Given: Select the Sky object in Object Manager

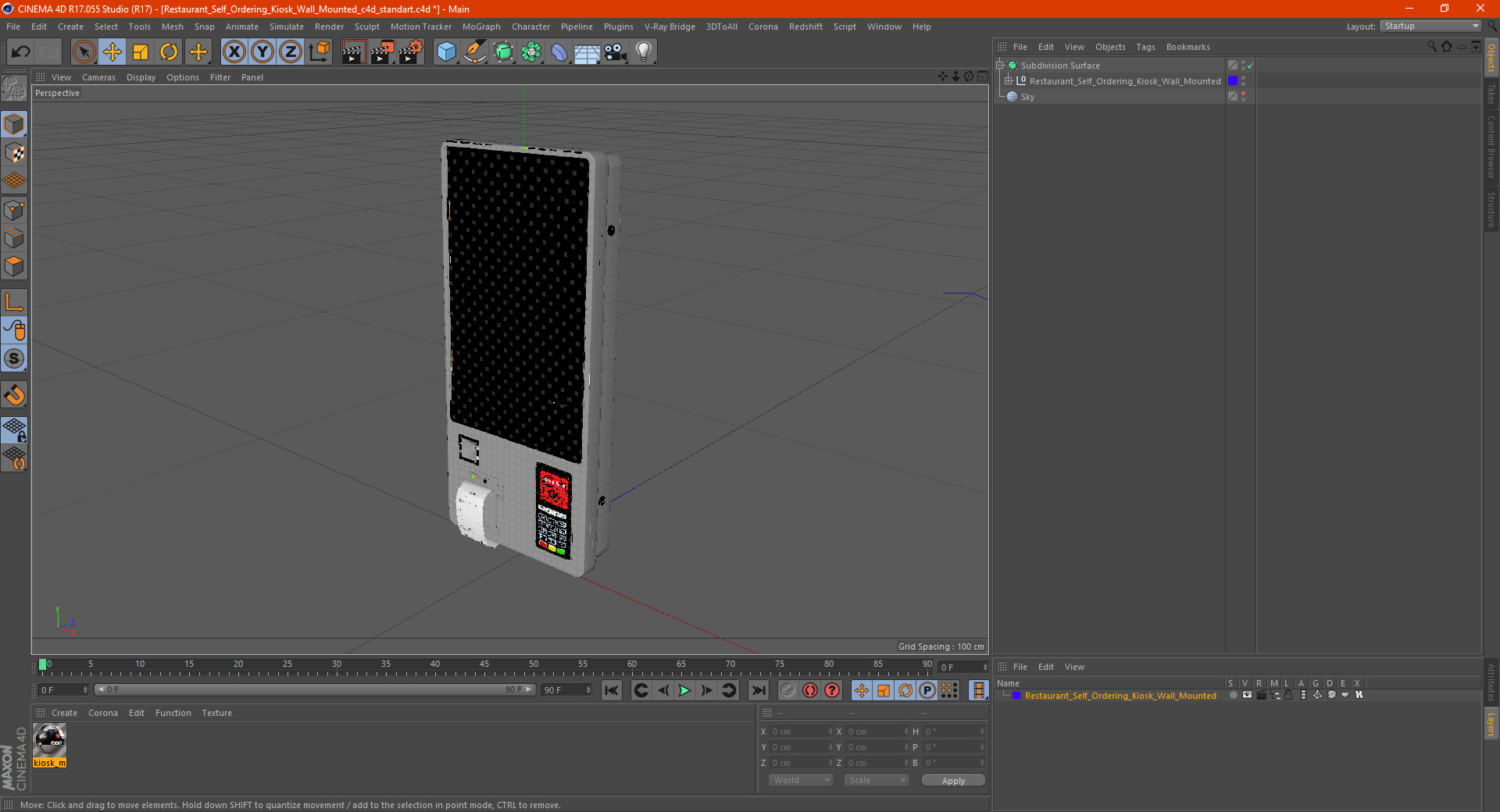Looking at the screenshot, I should 1027,97.
